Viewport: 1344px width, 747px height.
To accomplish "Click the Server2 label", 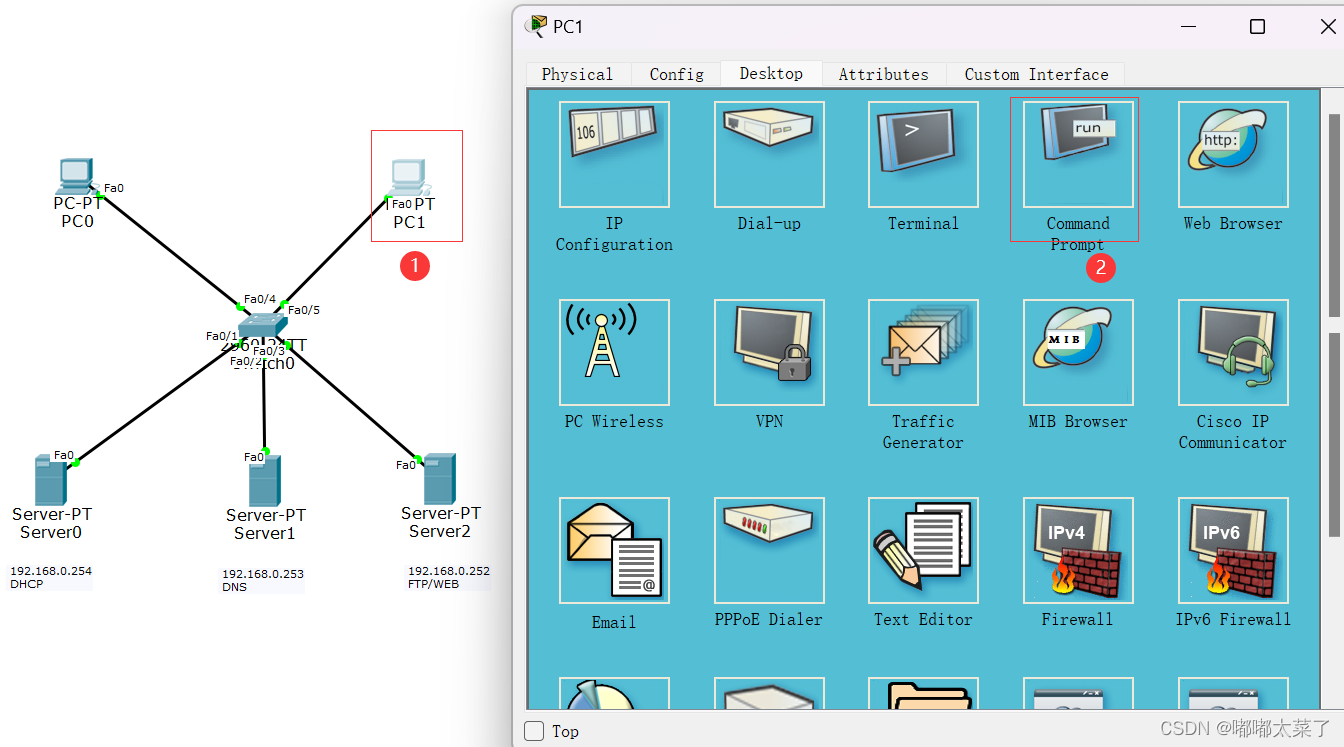I will pos(440,531).
